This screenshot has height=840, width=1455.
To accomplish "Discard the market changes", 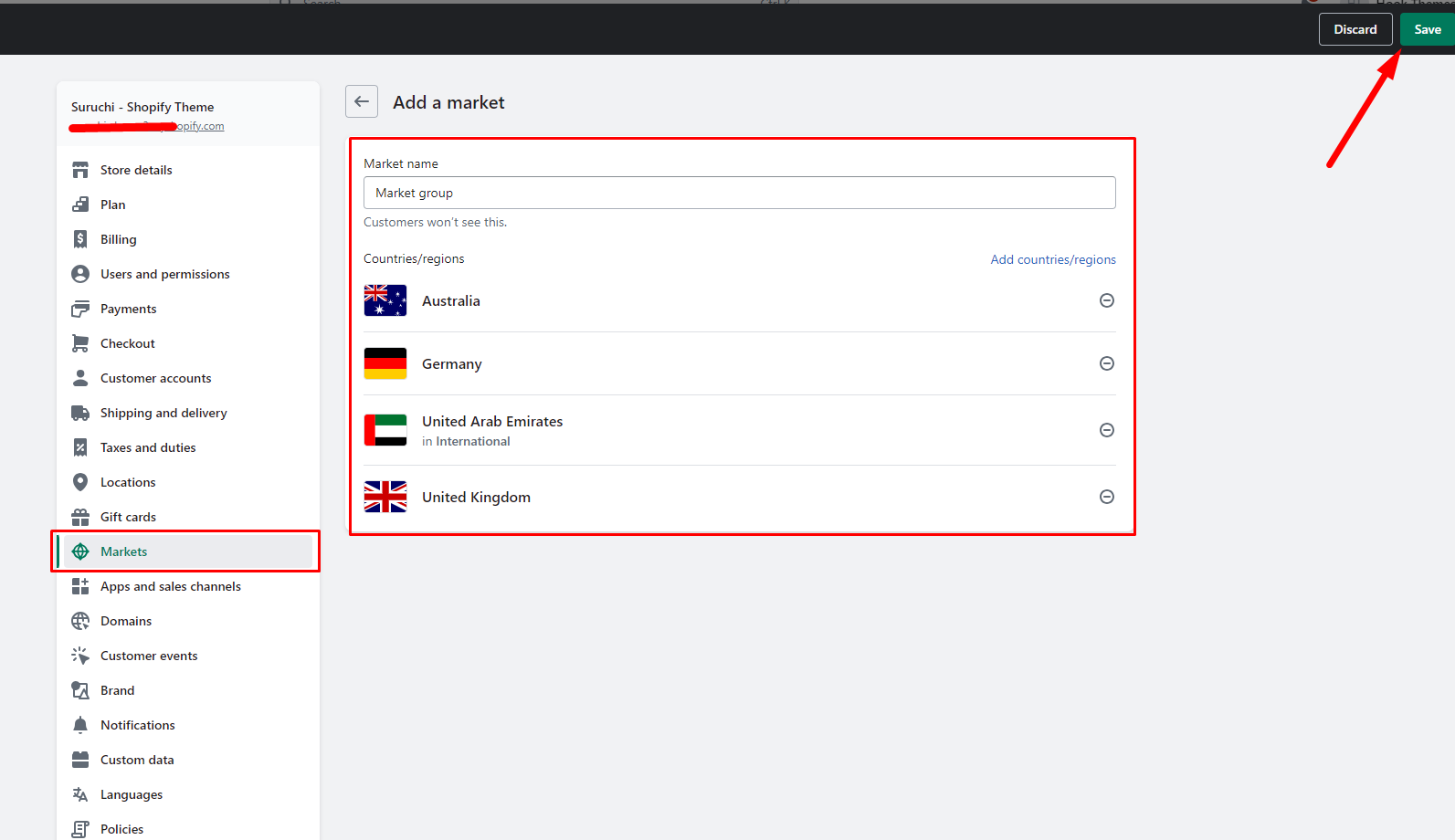I will (x=1355, y=29).
